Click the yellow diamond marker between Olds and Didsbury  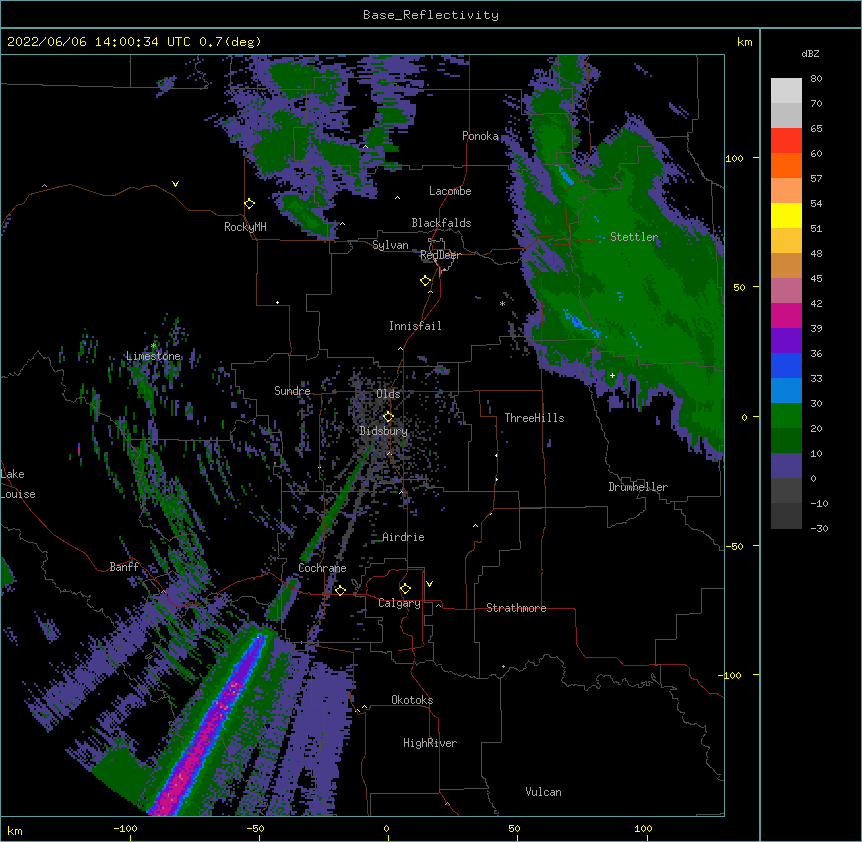pos(388,417)
